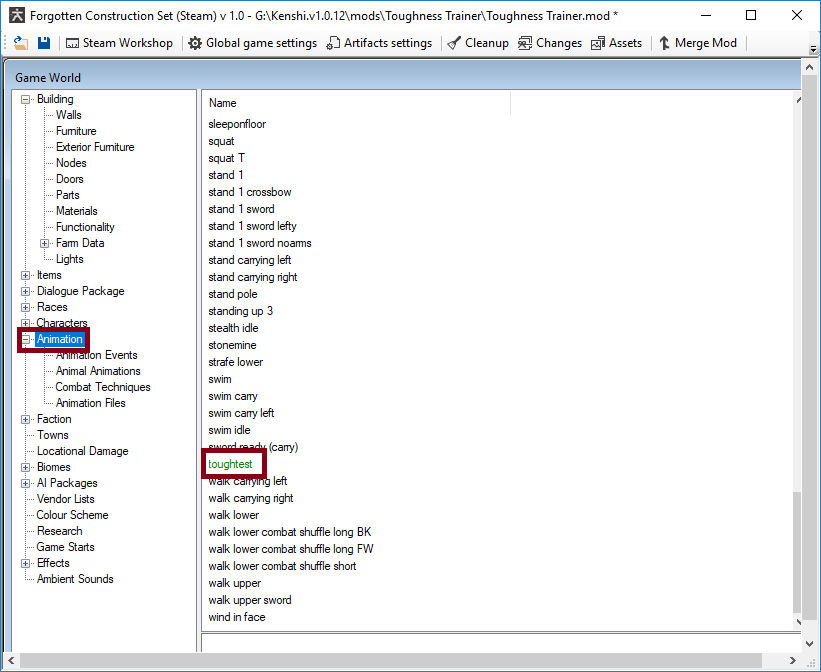Select the toughtest animation entry

click(230, 464)
